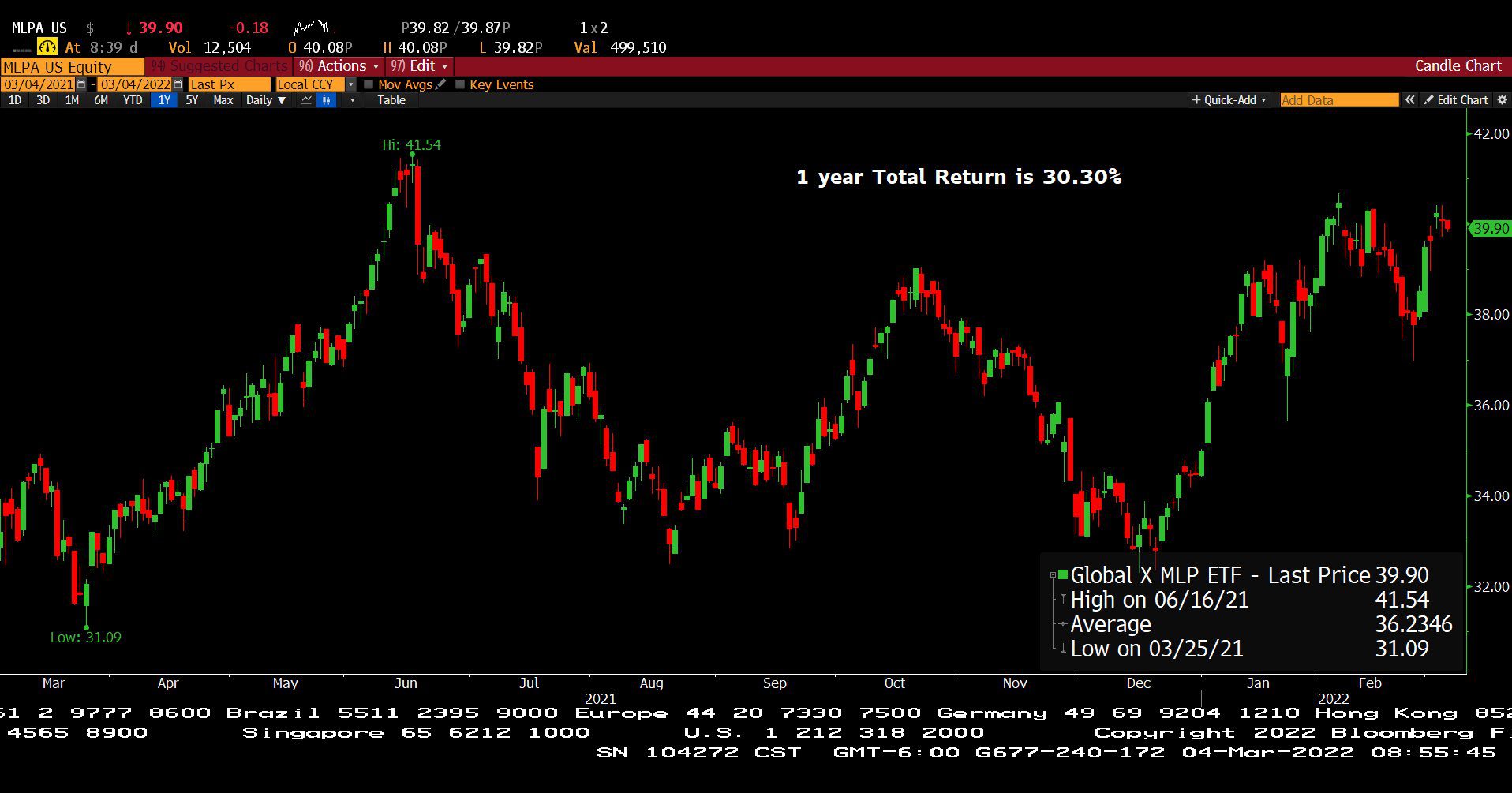Click the MLPA US Equity security field
Viewport: 1512px width, 793px height.
pos(73,67)
